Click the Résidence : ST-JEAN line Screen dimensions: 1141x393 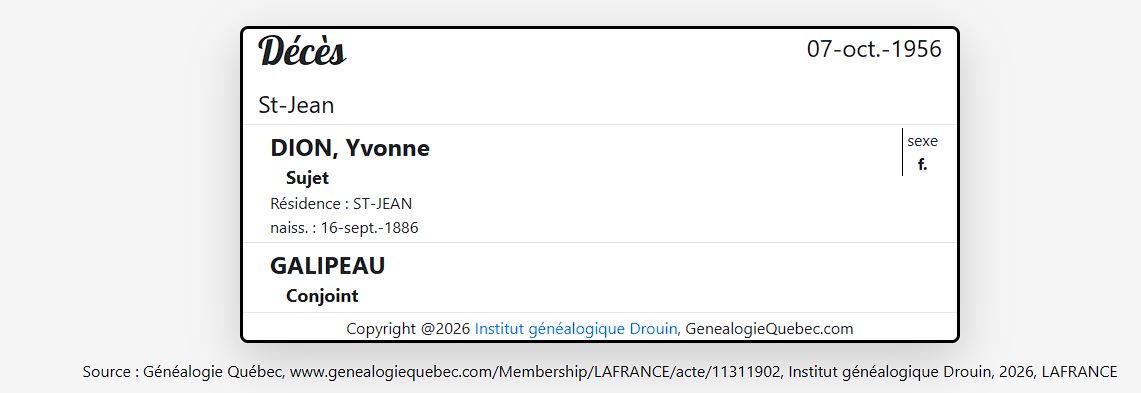pos(341,204)
